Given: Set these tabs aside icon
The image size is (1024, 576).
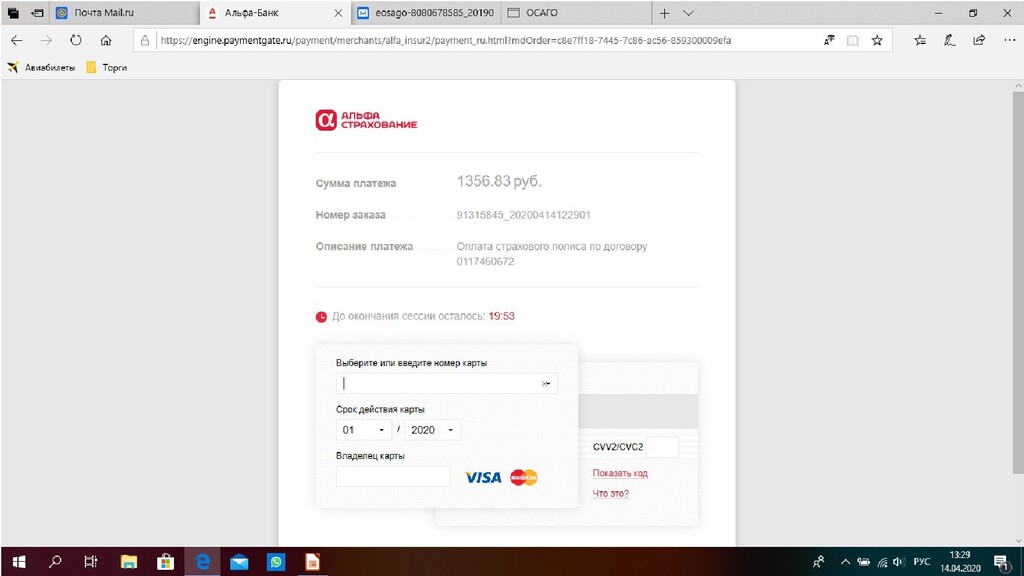Looking at the screenshot, I should tap(38, 13).
